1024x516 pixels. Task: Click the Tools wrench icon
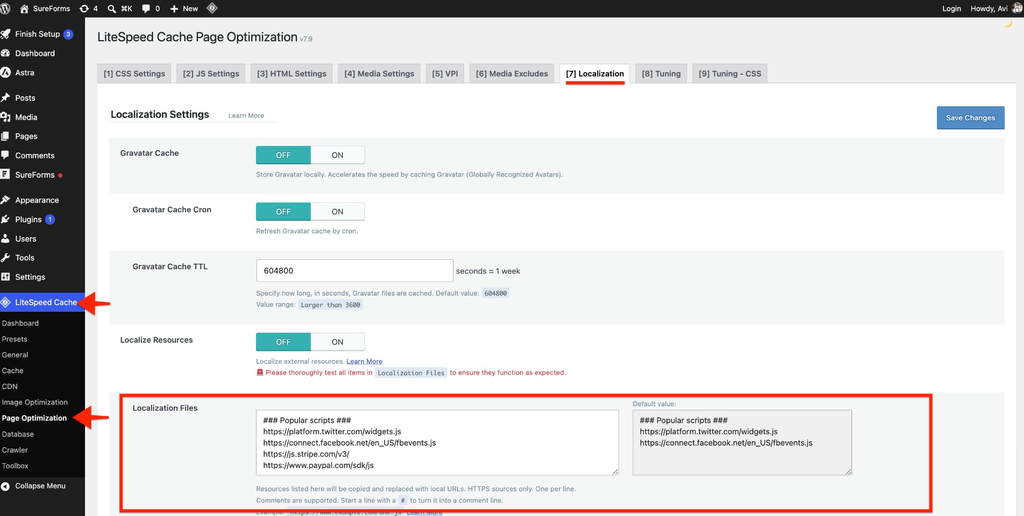(x=6, y=257)
